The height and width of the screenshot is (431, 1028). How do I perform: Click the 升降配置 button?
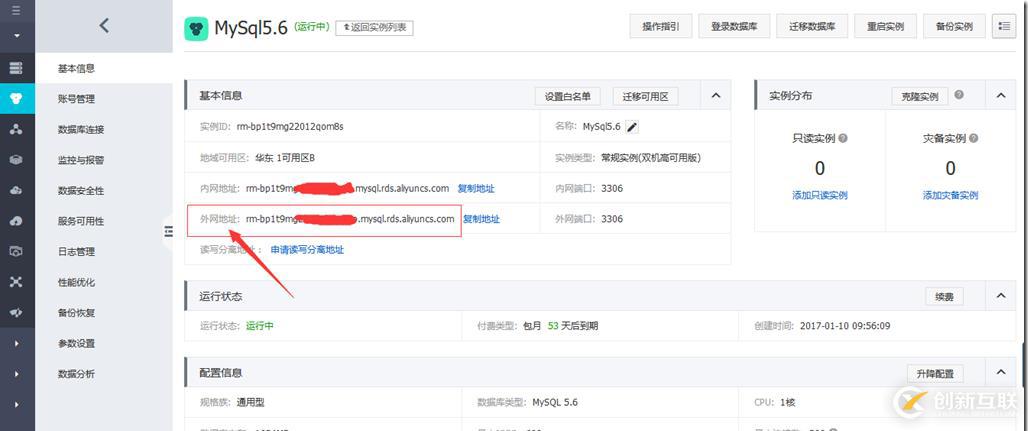[x=935, y=373]
